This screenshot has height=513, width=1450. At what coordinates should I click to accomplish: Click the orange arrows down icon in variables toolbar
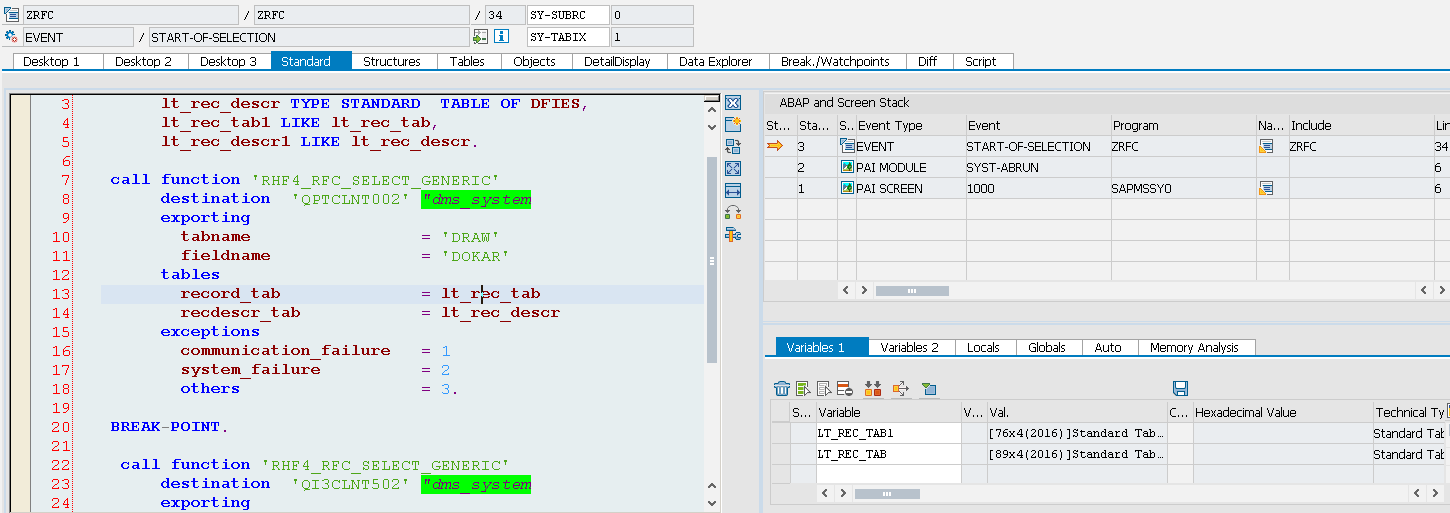click(873, 388)
